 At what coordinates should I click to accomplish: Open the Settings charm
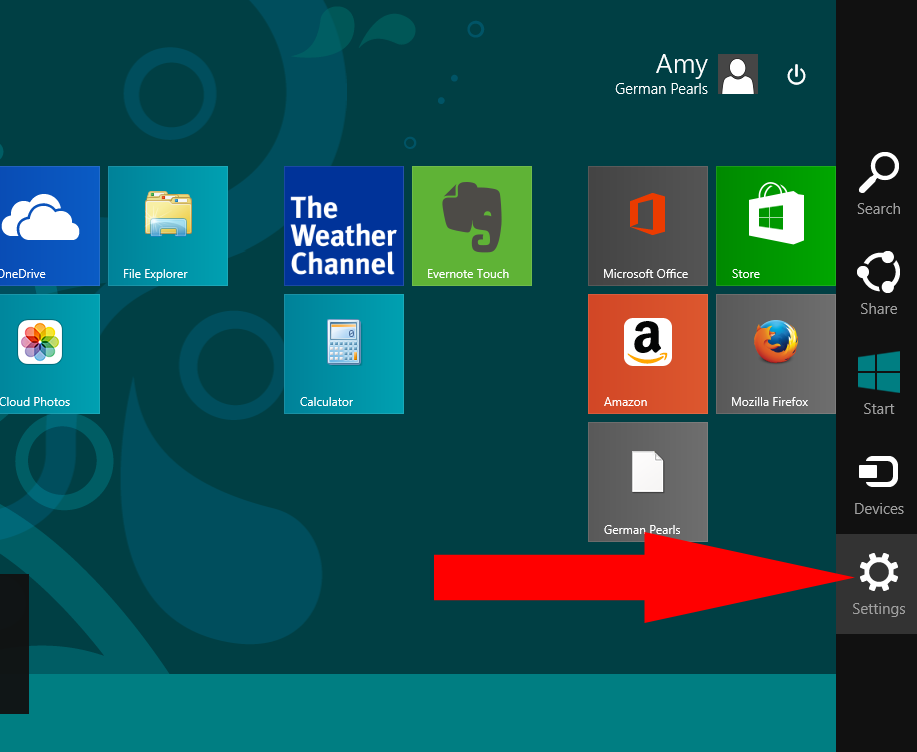coord(878,584)
